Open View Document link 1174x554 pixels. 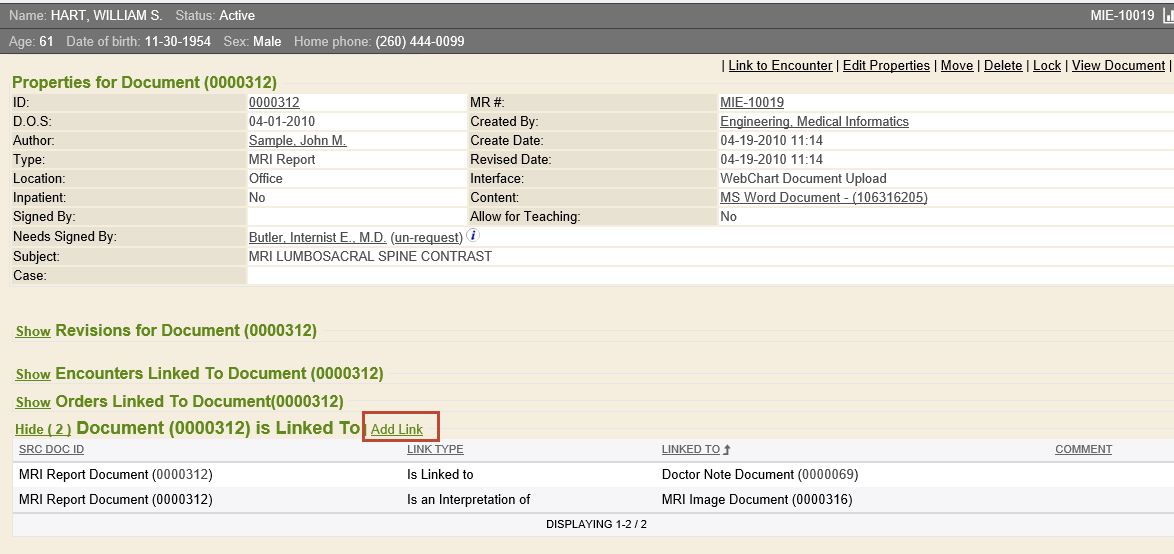tap(1118, 66)
